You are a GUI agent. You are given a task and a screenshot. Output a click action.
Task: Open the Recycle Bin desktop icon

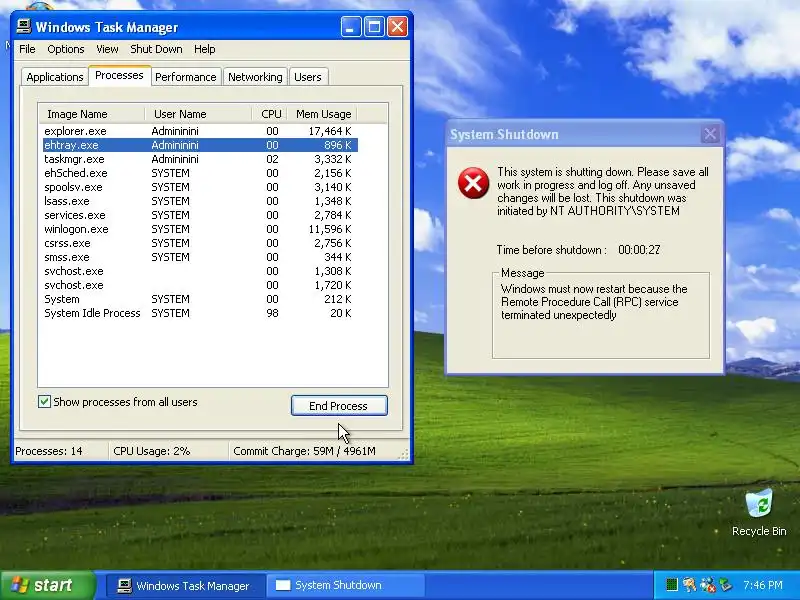click(759, 512)
